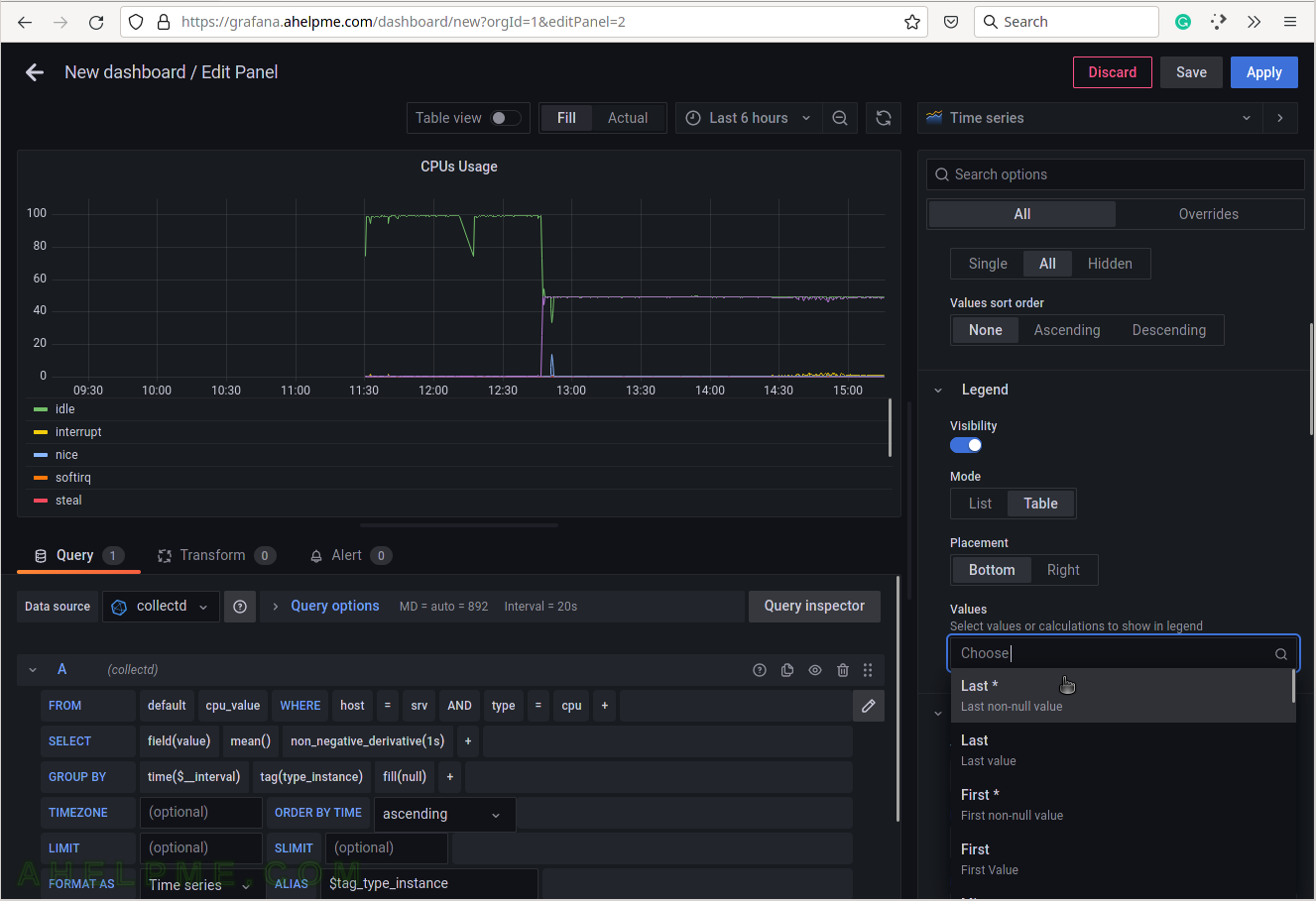Open the browser hamburger menu
The height and width of the screenshot is (901, 1316).
click(x=1290, y=22)
